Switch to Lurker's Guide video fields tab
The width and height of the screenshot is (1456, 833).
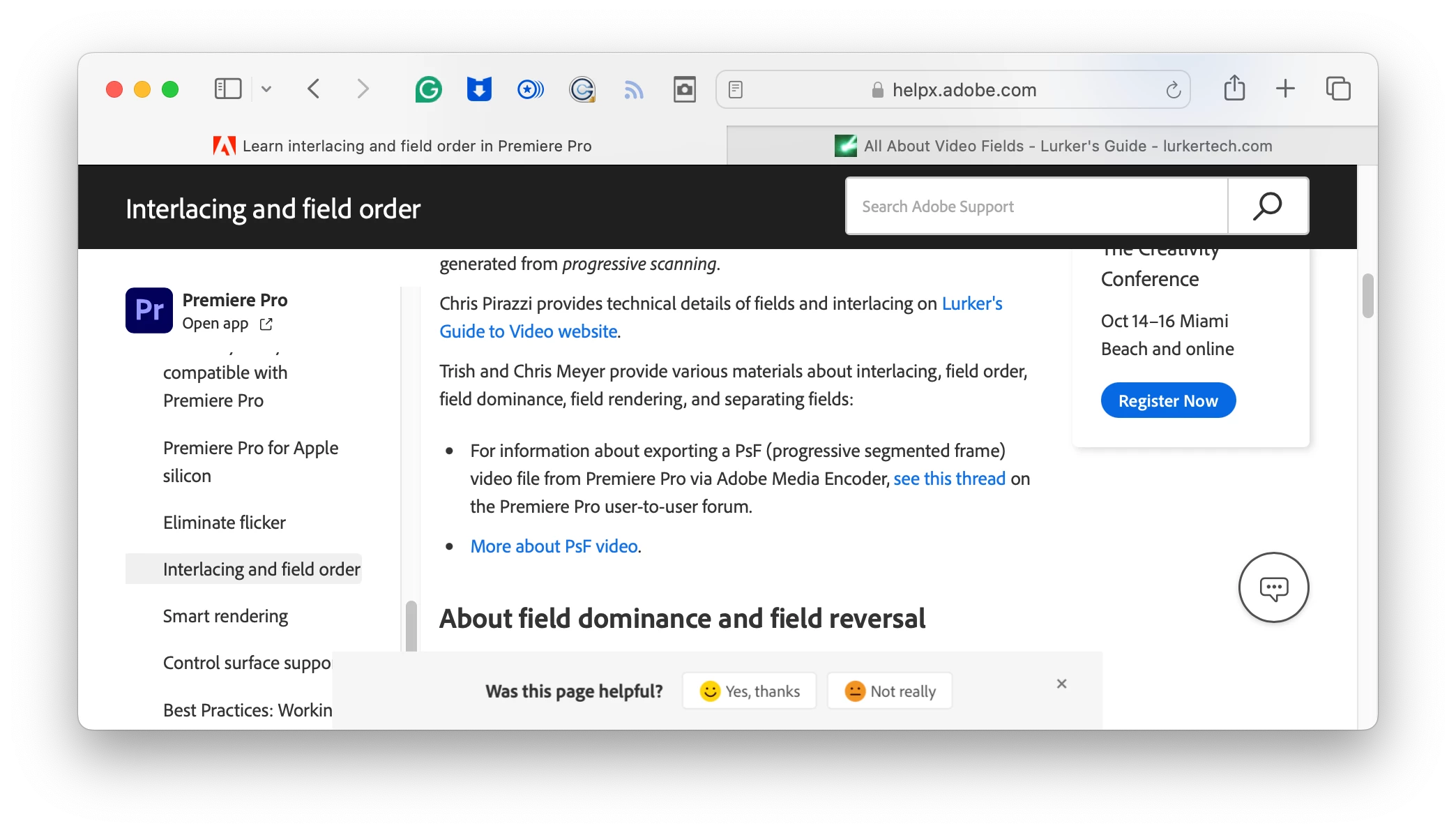click(x=1053, y=146)
